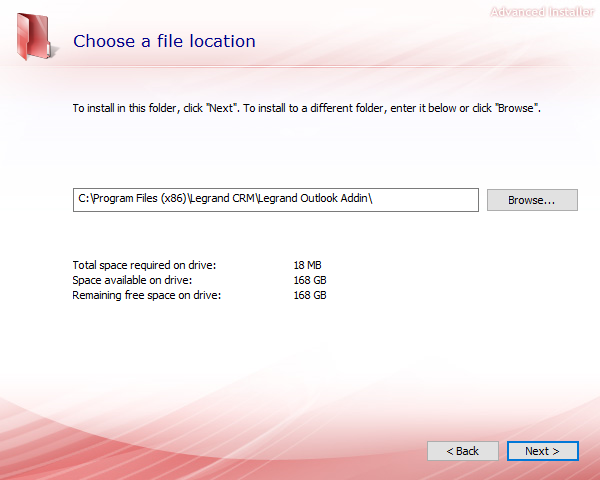The width and height of the screenshot is (600, 480).
Task: Click the "Remaining free space on drive" label
Action: [x=146, y=295]
